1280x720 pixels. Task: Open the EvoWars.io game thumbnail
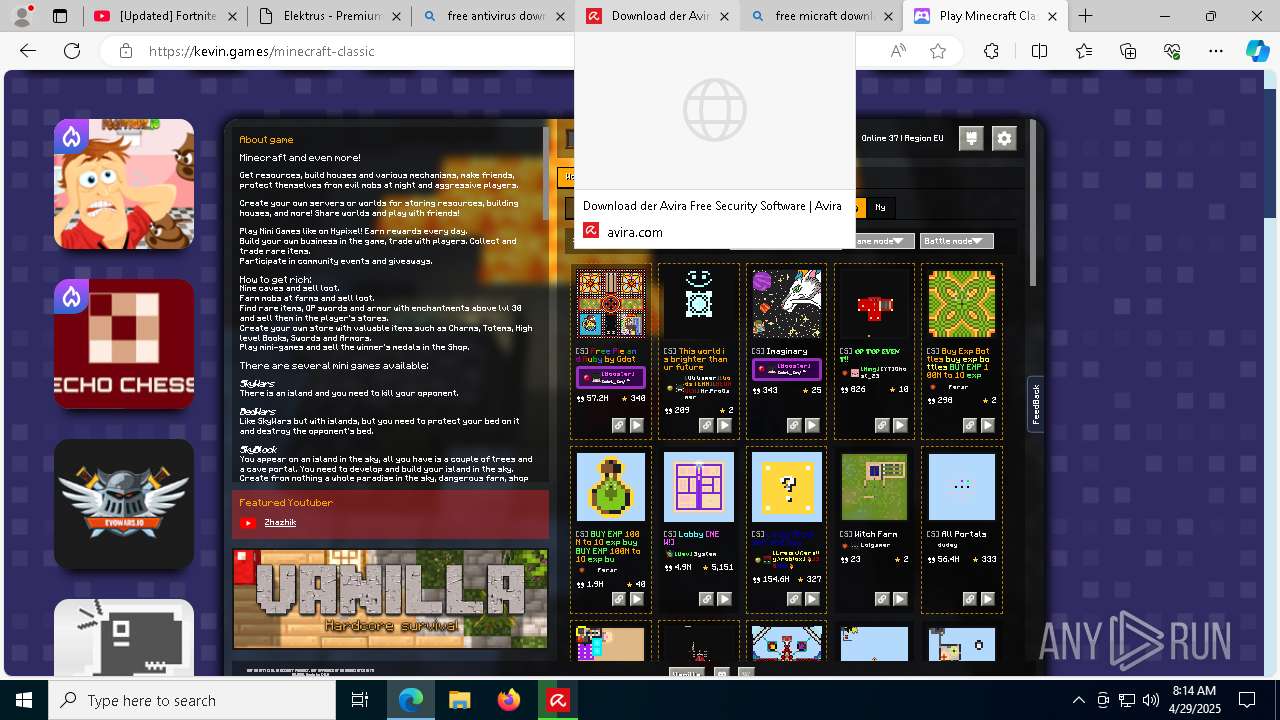pyautogui.click(x=124, y=504)
